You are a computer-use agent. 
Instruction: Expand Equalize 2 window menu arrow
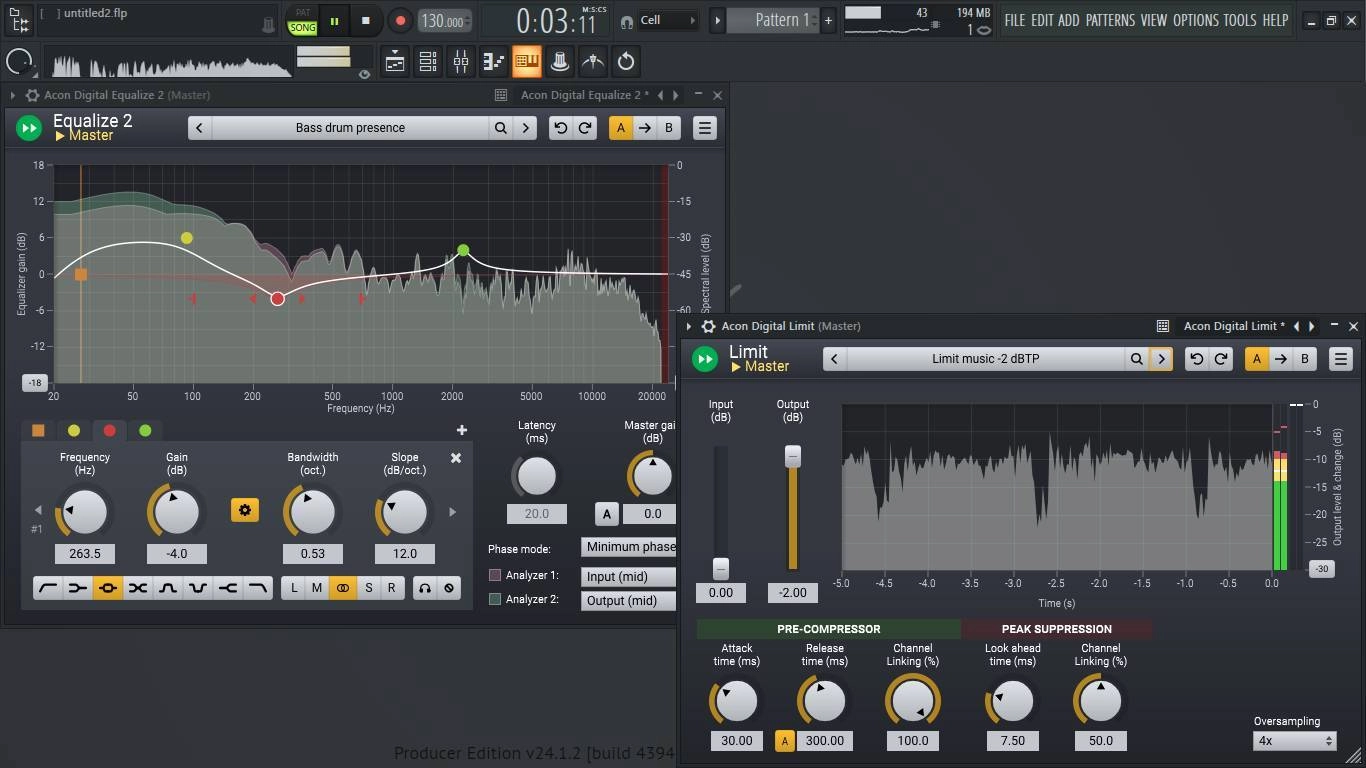point(13,95)
